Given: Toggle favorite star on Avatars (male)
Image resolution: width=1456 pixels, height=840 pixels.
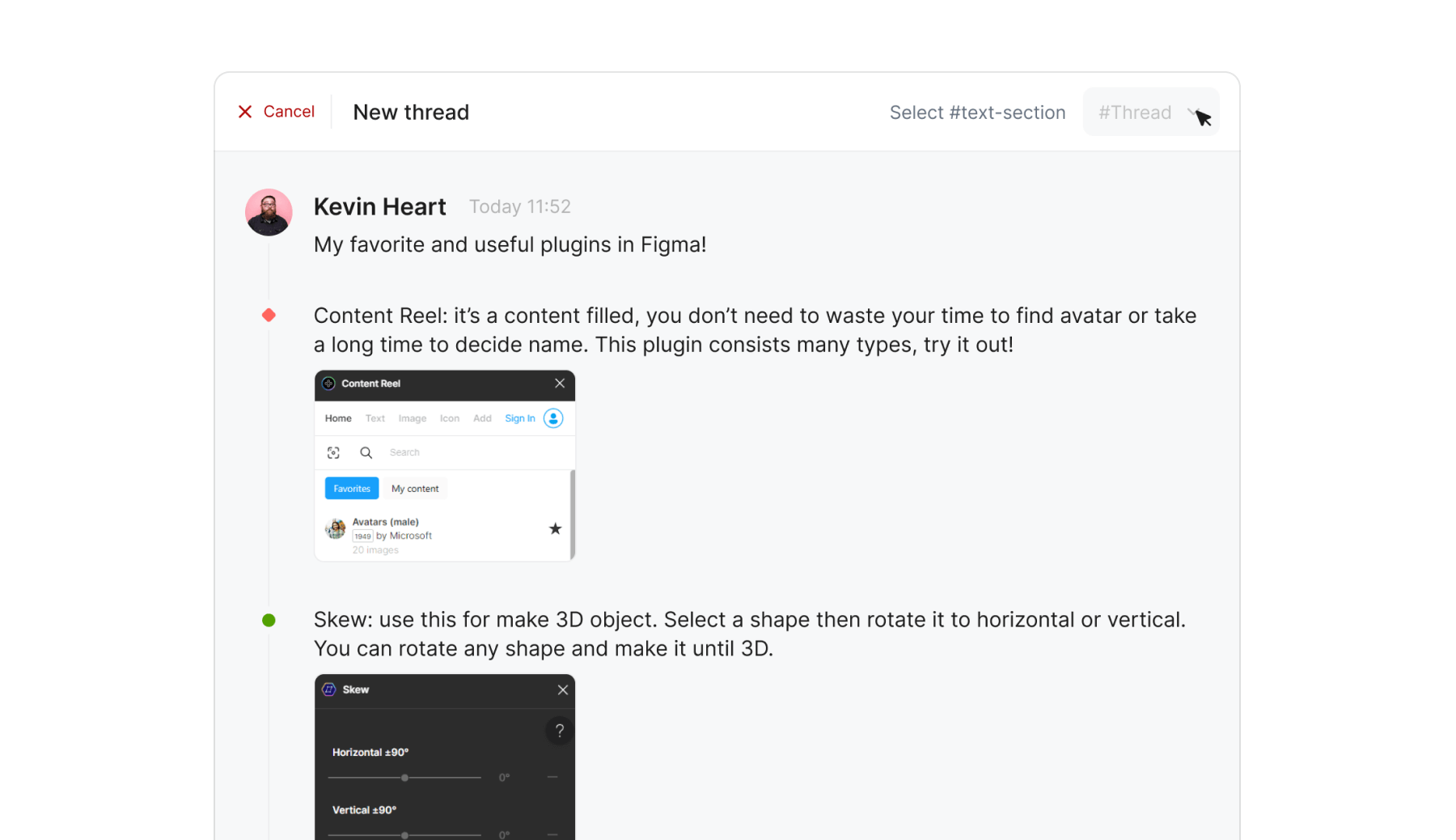Looking at the screenshot, I should tap(555, 529).
